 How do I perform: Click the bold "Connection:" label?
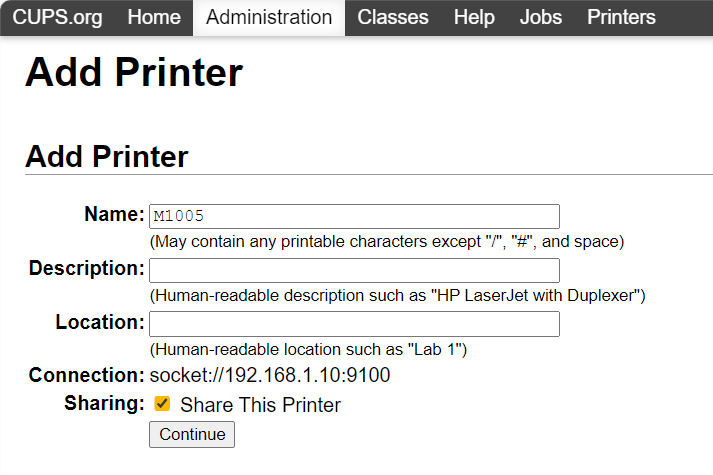(x=86, y=376)
